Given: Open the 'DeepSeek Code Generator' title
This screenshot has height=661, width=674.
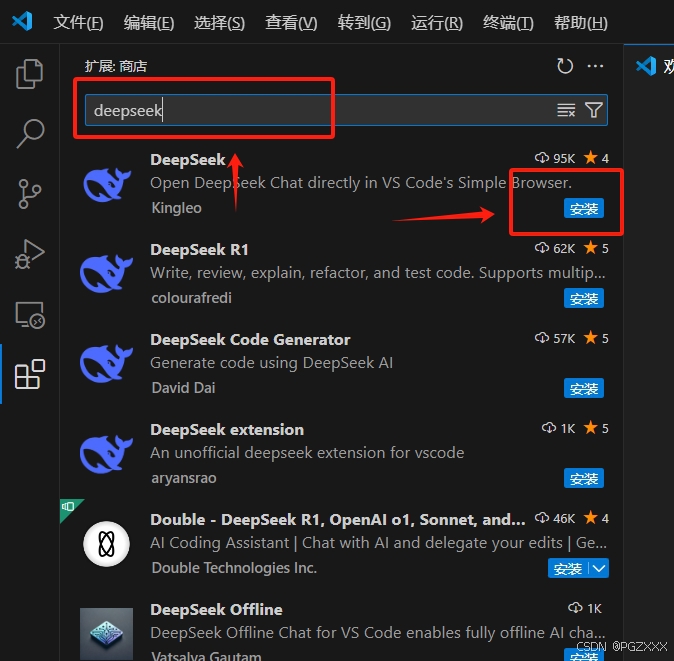Looking at the screenshot, I should (x=250, y=340).
